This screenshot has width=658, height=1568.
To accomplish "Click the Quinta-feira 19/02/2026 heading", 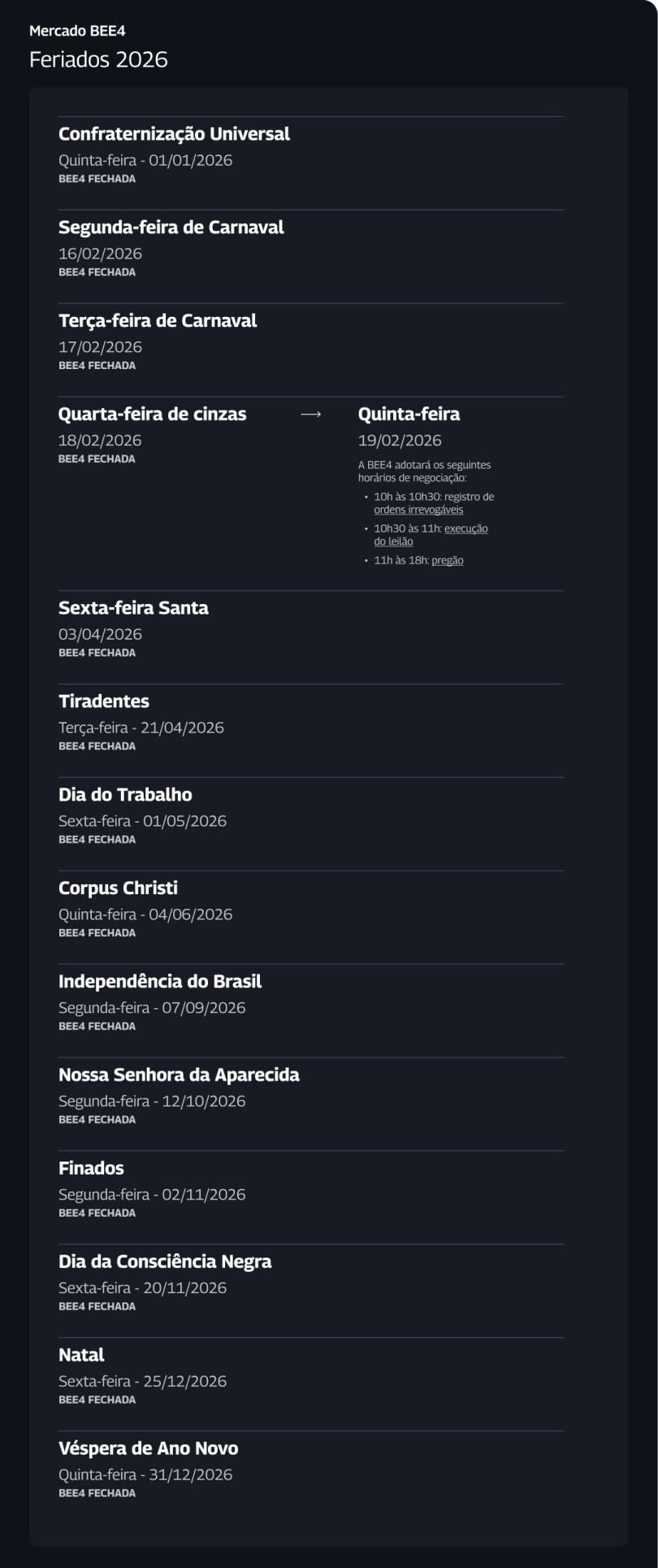I will click(409, 415).
